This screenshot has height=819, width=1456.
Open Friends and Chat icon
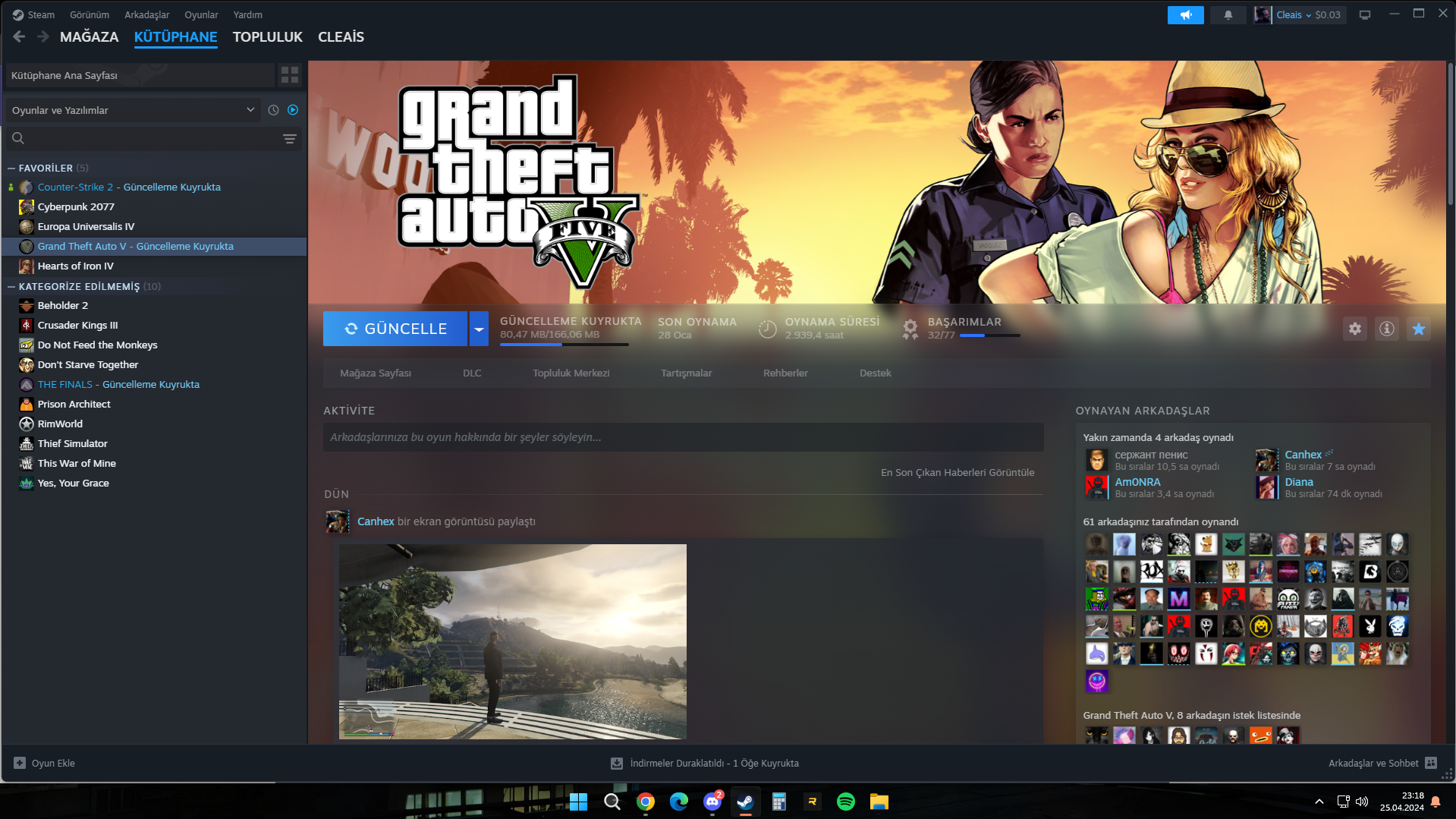point(1431,763)
